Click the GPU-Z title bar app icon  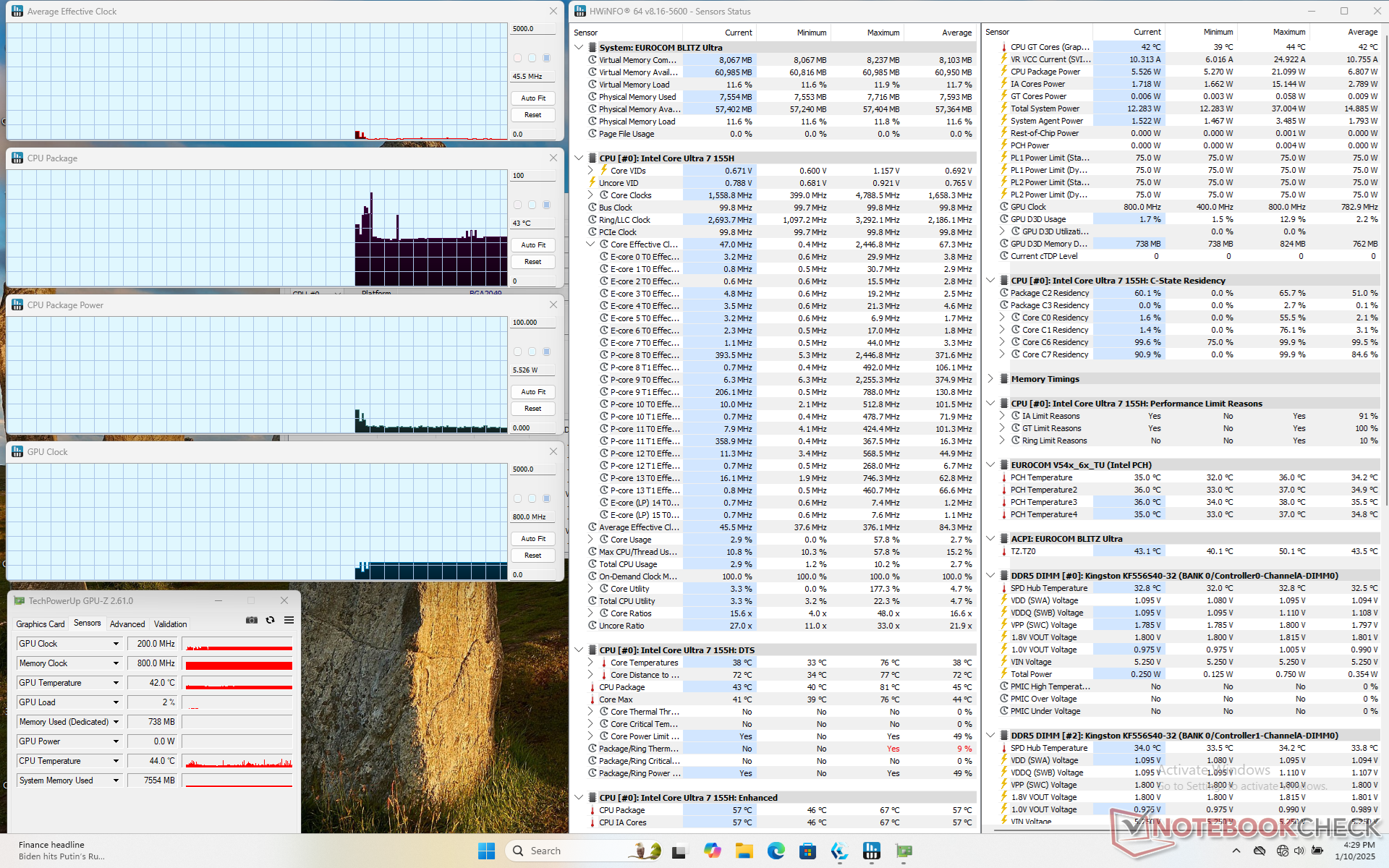point(20,600)
